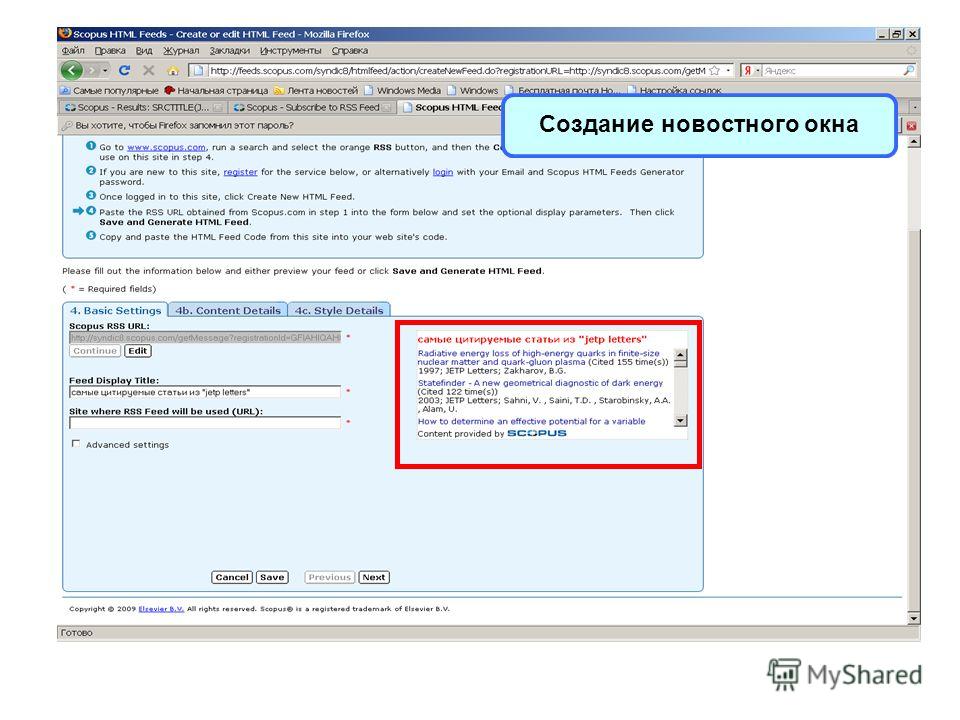Click the SCOPUS logo in the feed preview
The image size is (960, 720).
[537, 433]
